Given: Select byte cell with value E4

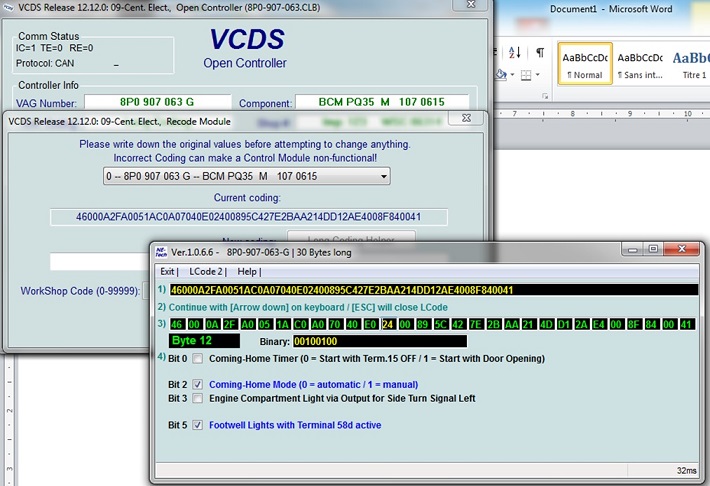Looking at the screenshot, I should pos(599,324).
